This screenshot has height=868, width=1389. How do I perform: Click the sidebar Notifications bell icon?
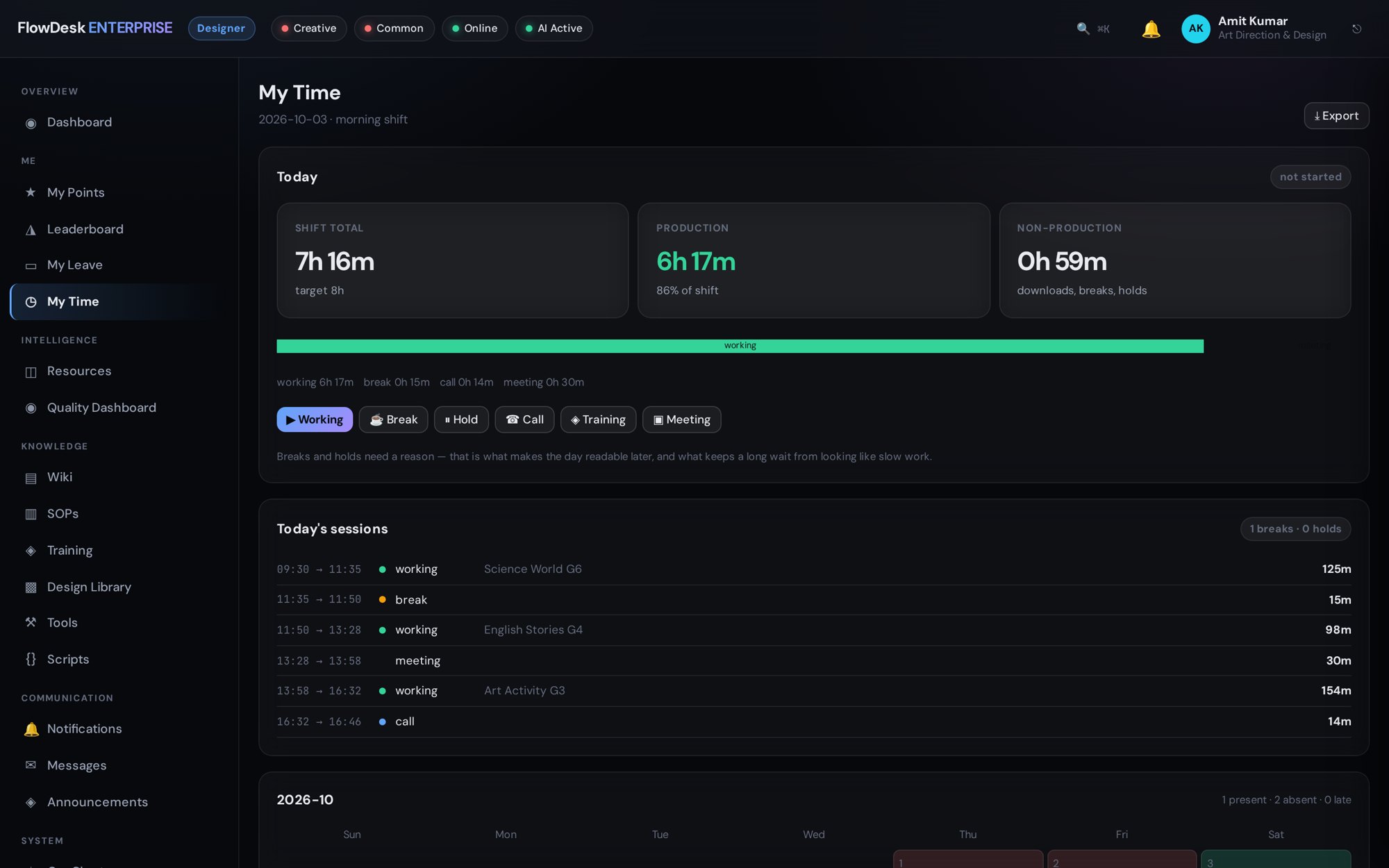click(31, 729)
